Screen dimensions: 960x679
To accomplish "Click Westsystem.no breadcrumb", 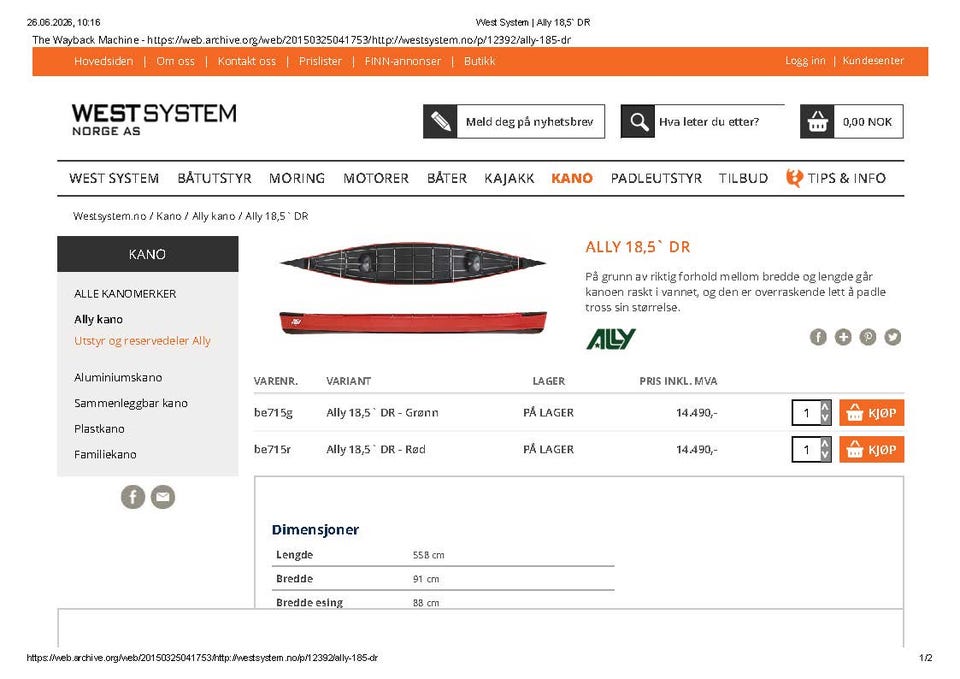I will 110,216.
